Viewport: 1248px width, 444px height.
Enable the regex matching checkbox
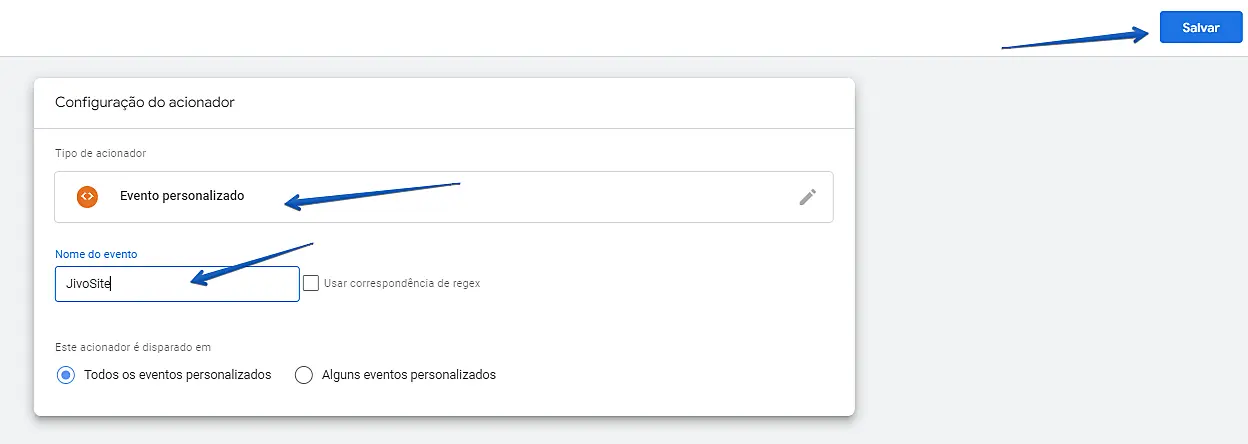tap(311, 283)
